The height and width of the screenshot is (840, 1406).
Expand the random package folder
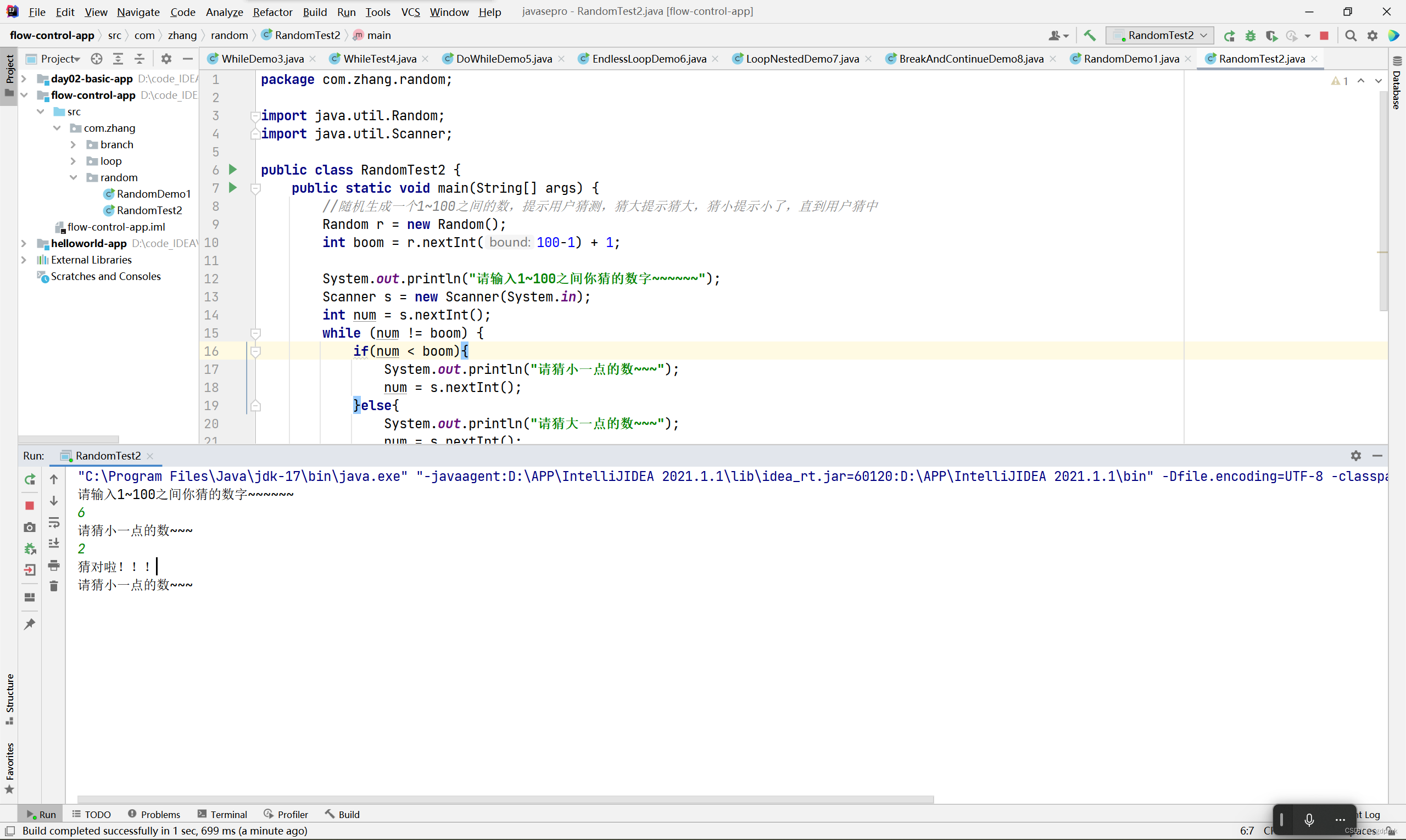point(74,177)
